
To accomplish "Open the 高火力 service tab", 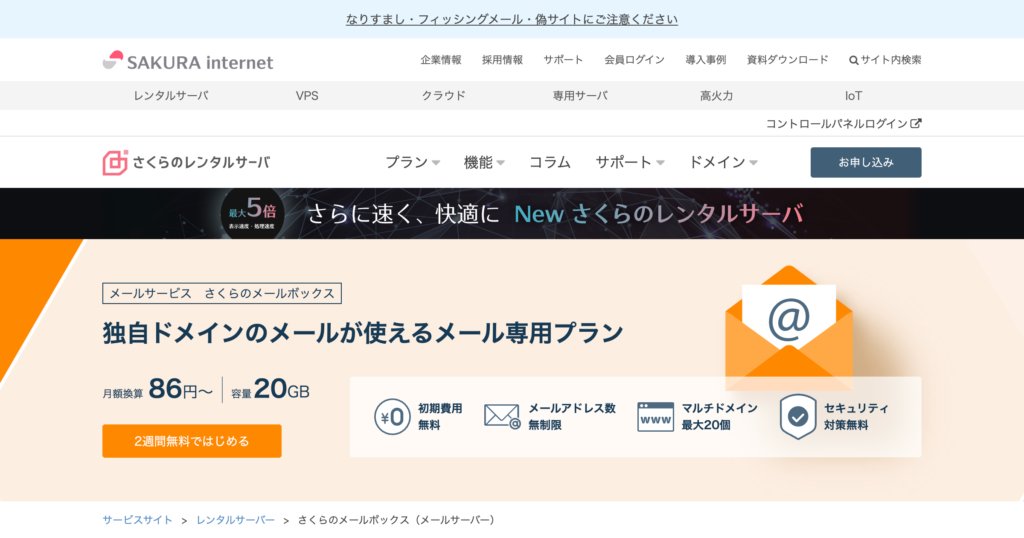I will 716,95.
